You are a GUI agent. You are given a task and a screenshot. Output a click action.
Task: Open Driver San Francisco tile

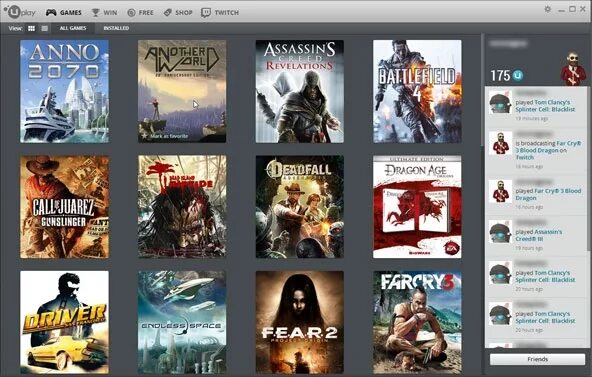[x=65, y=322]
